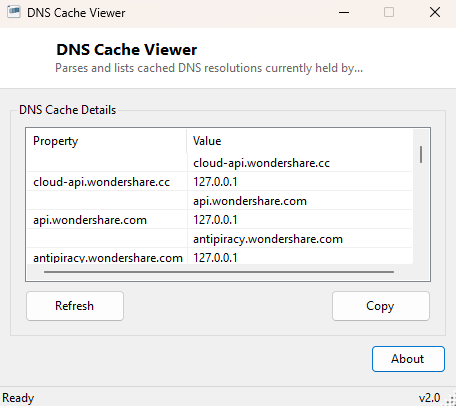Select the Property column header

pyautogui.click(x=107, y=141)
